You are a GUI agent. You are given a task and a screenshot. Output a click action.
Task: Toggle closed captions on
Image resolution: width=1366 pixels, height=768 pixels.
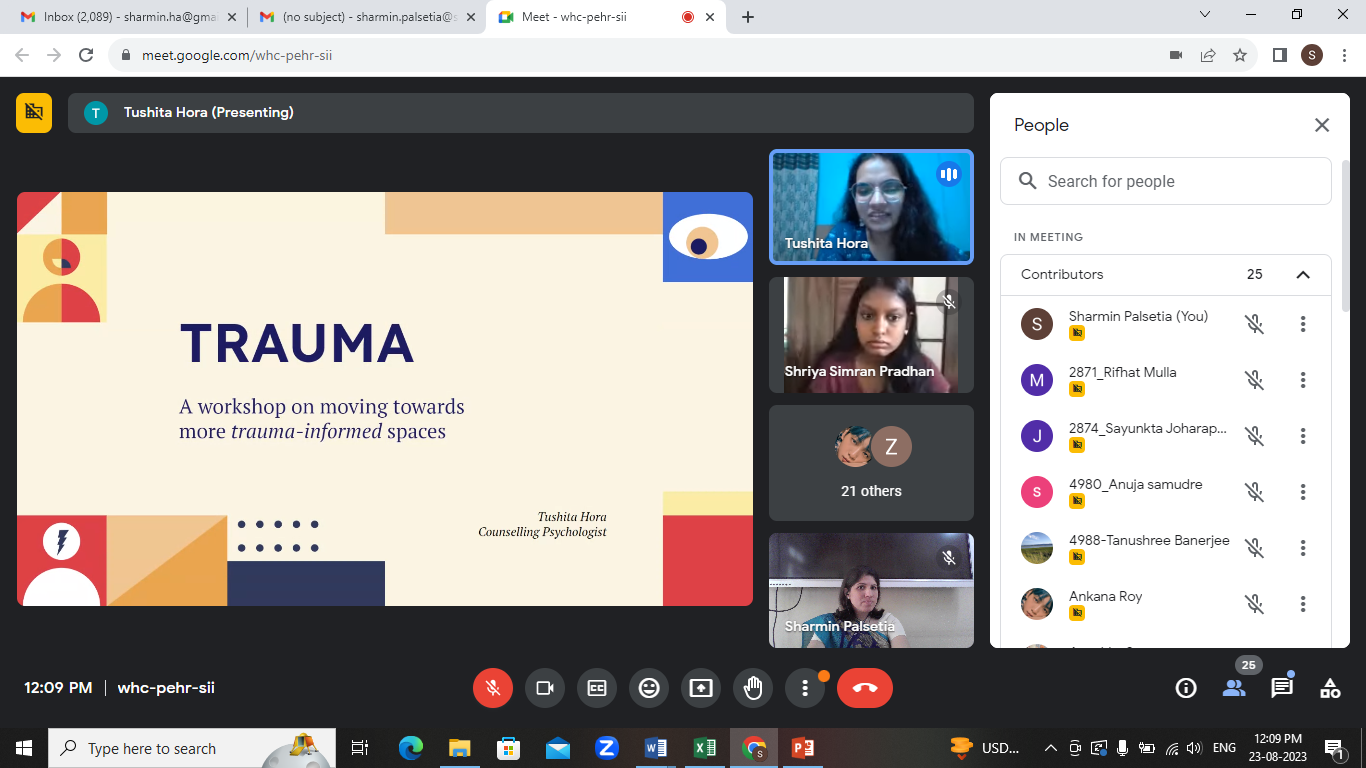click(x=597, y=688)
